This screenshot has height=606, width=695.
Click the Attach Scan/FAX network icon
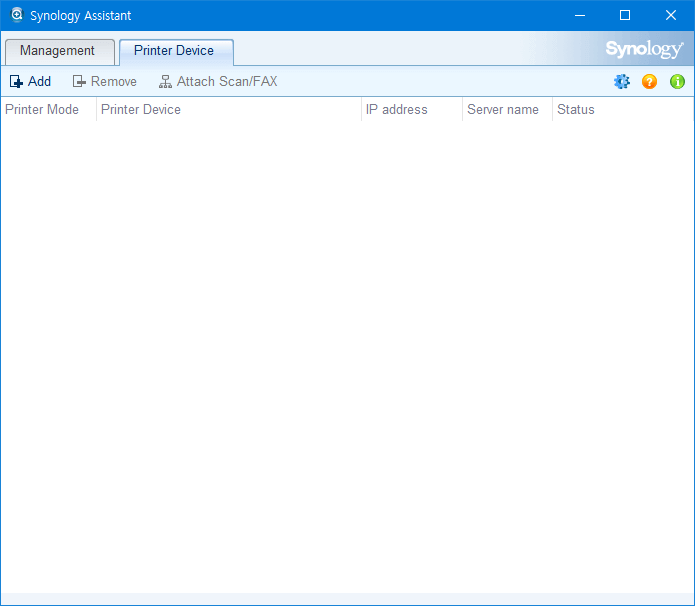point(165,82)
